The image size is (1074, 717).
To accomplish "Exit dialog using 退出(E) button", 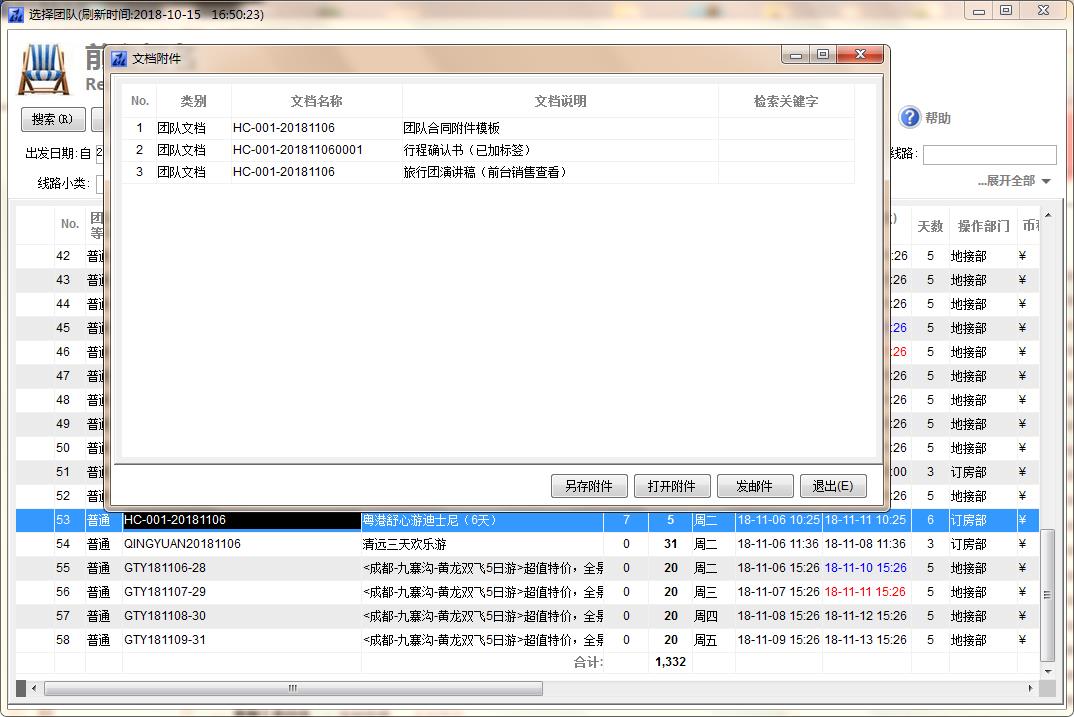I will 832,486.
